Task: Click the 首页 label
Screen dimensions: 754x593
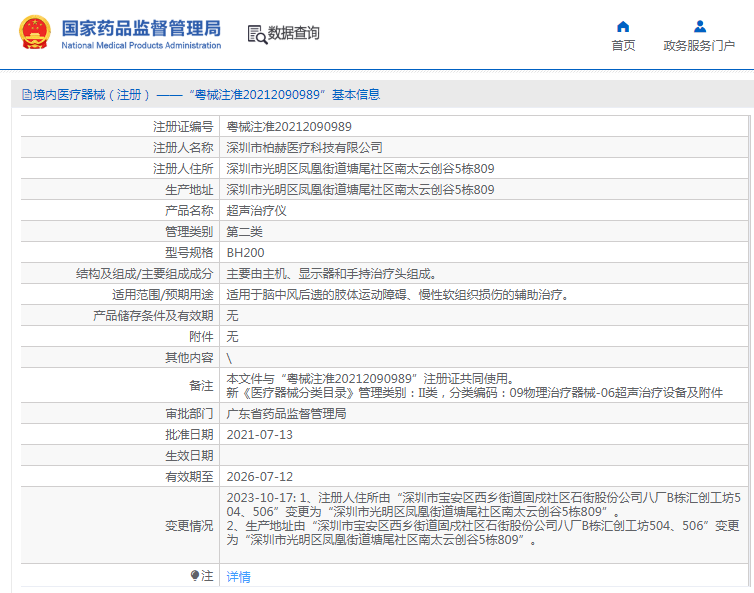Action: click(623, 46)
